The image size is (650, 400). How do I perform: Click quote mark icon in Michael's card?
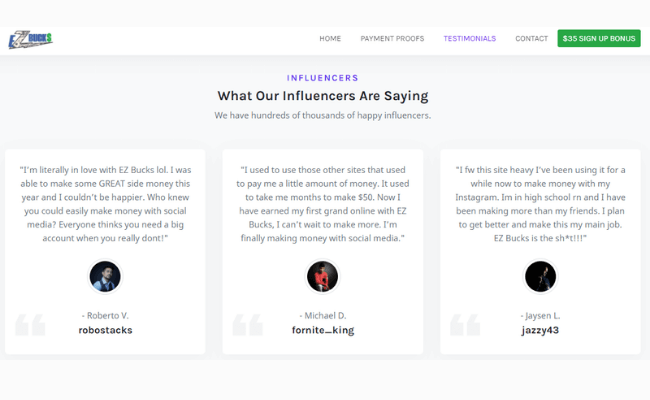tap(247, 325)
